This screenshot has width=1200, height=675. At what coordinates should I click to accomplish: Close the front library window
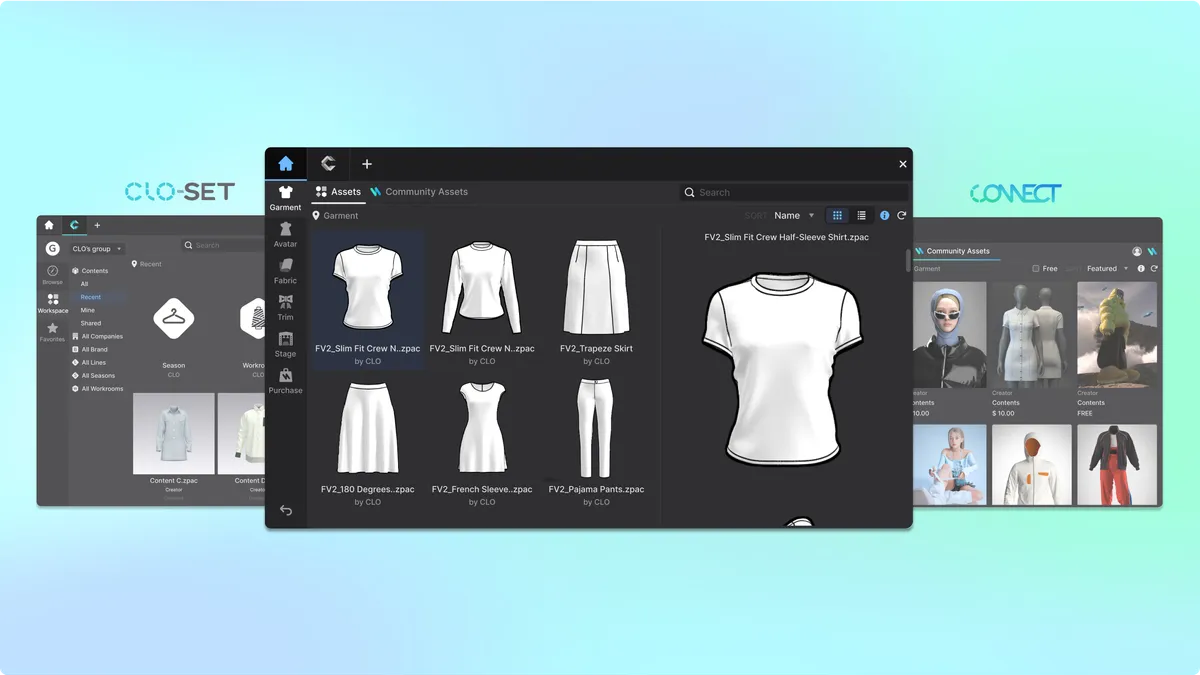pyautogui.click(x=903, y=164)
